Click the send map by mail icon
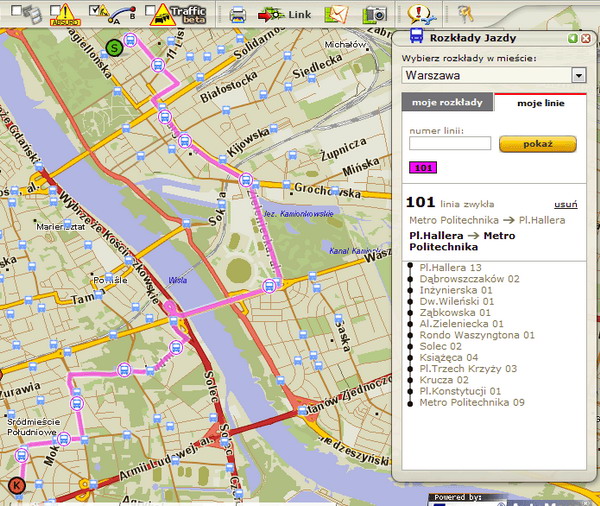This screenshot has width=600, height=506. [x=336, y=15]
